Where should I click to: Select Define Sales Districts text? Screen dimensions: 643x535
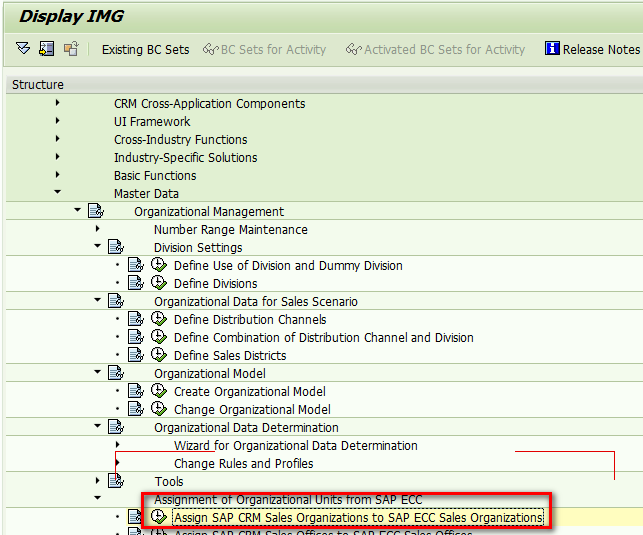pyautogui.click(x=230, y=356)
